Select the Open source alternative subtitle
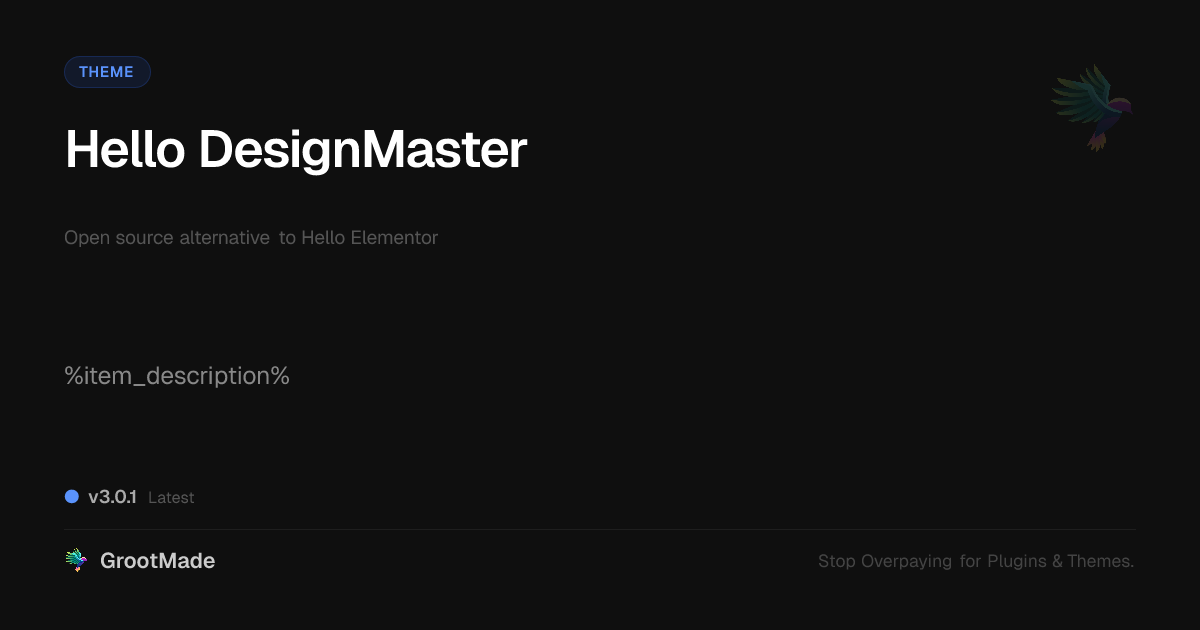 click(x=251, y=238)
